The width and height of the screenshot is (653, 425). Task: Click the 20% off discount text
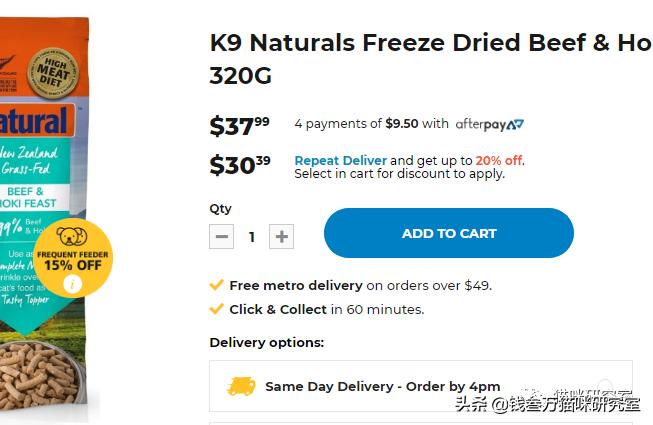click(x=499, y=160)
